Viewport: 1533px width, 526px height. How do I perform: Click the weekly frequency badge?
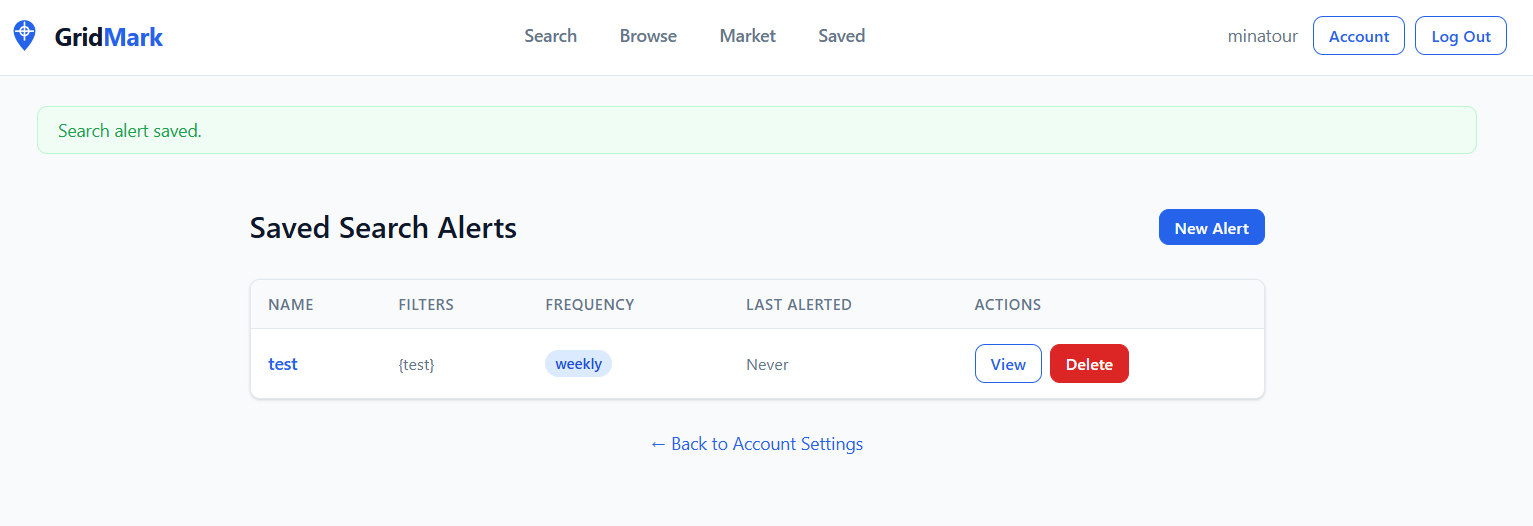click(578, 364)
